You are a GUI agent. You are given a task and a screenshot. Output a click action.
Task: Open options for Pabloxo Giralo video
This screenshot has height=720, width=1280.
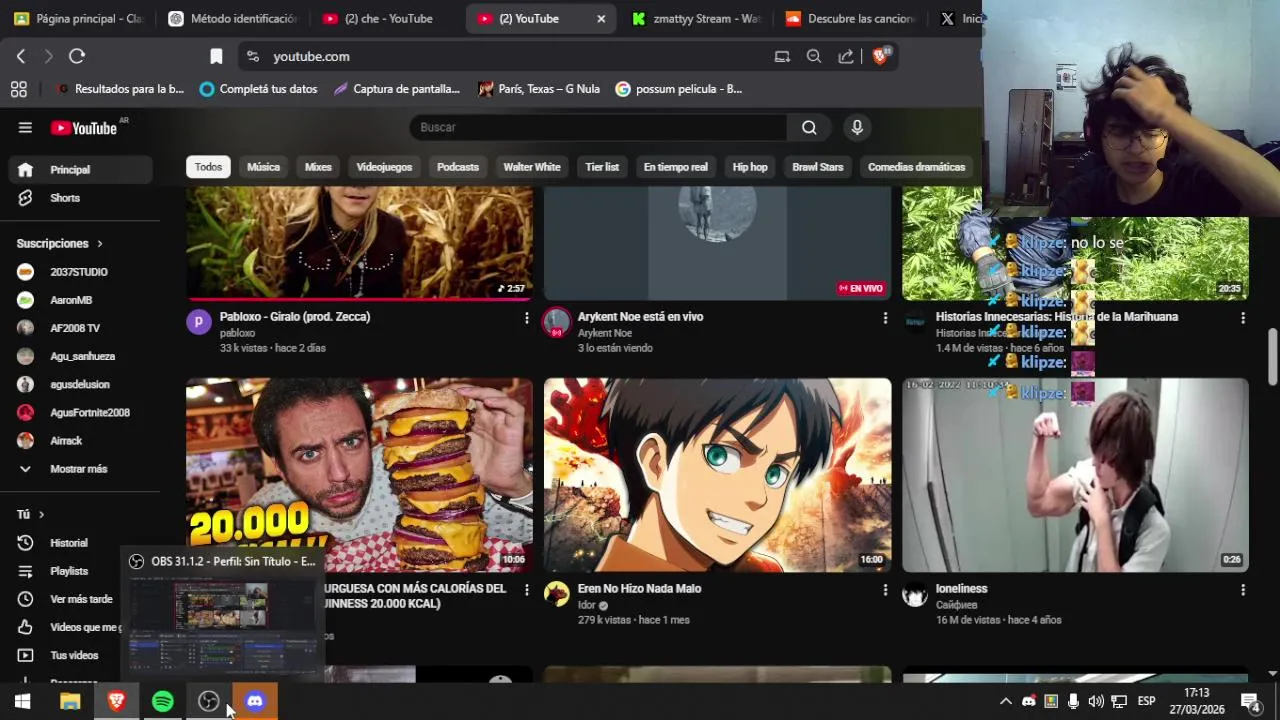click(x=526, y=318)
